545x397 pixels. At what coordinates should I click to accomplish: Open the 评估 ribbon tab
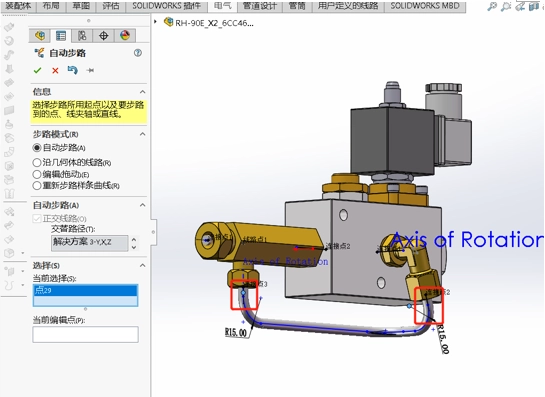[x=111, y=6]
